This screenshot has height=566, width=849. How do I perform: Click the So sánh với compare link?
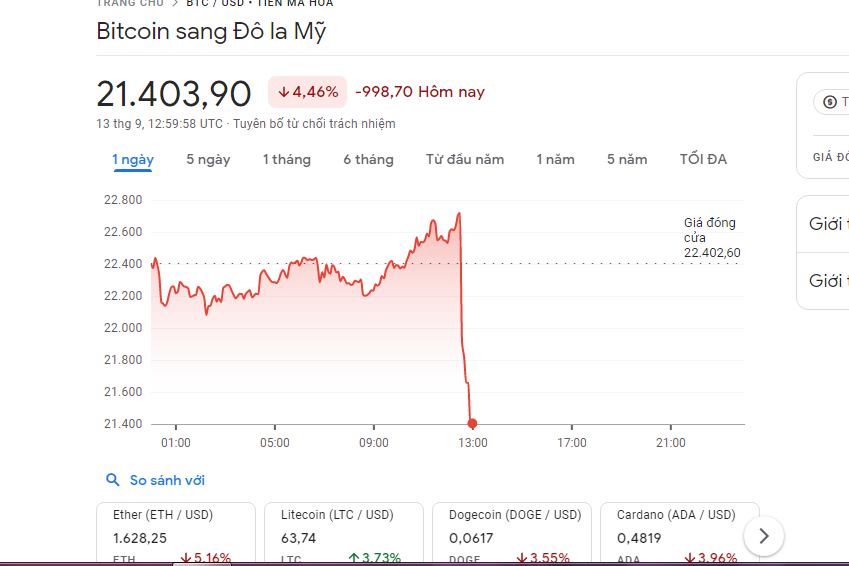click(x=167, y=481)
